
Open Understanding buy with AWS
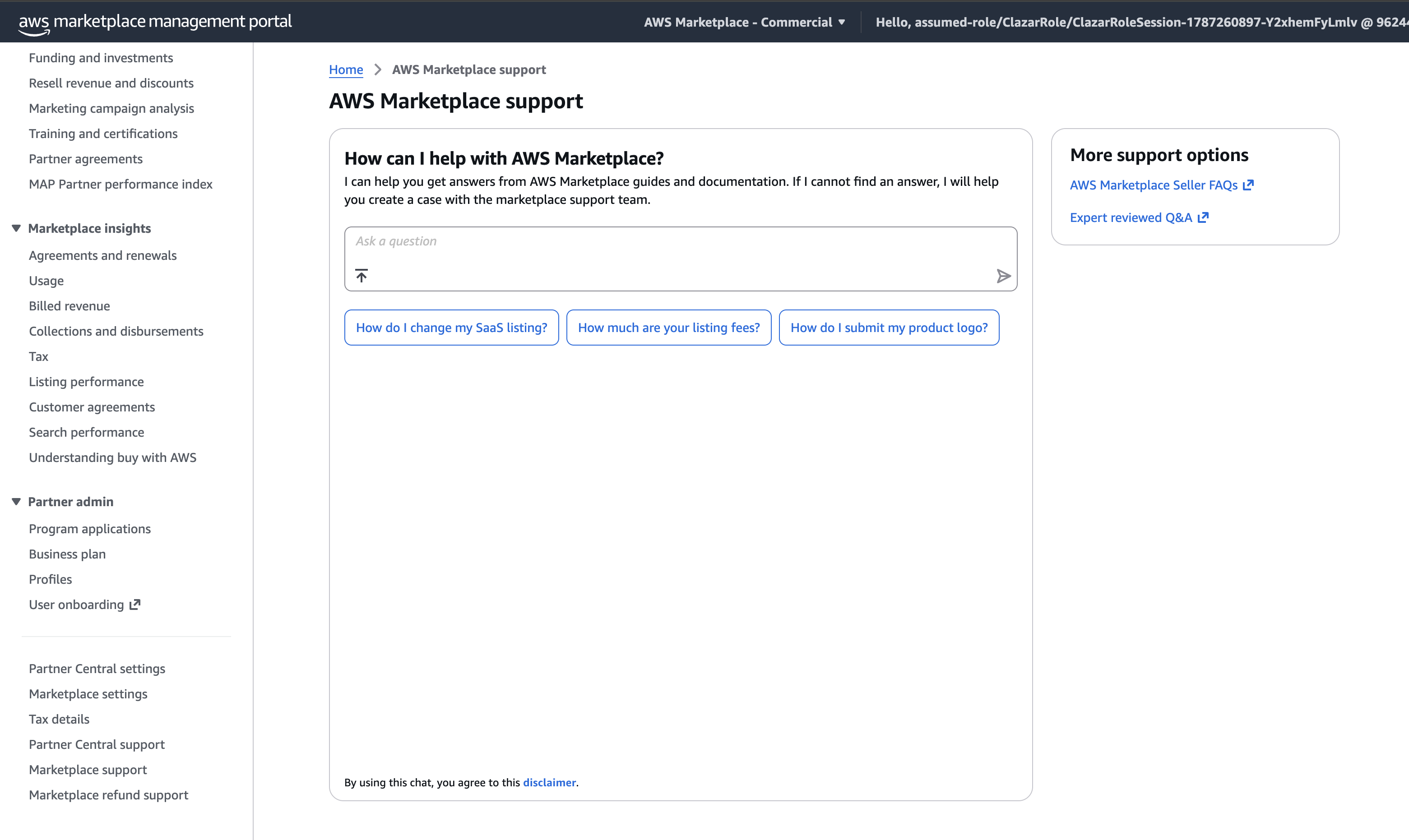(113, 457)
